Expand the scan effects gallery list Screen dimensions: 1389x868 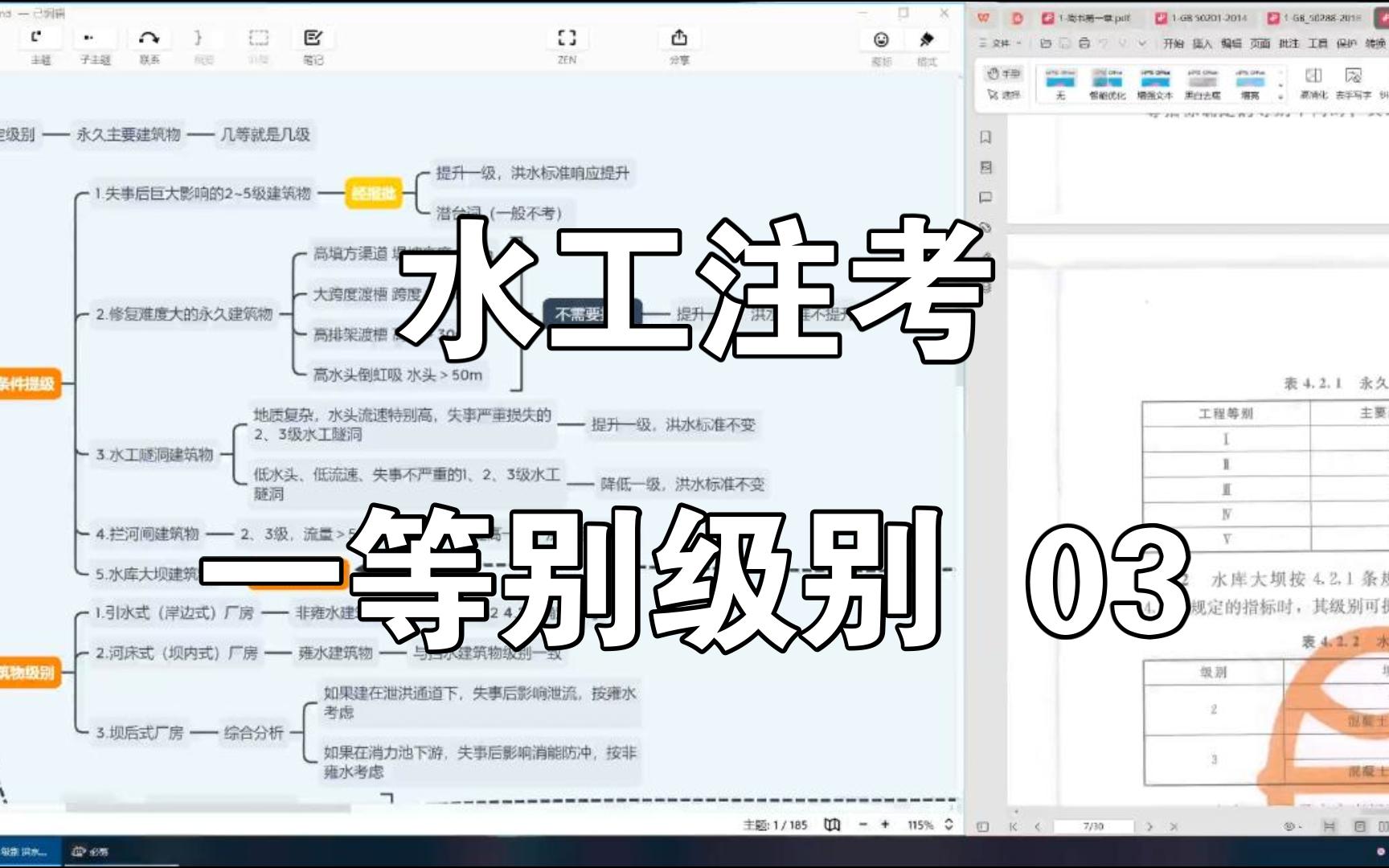pos(1281,96)
